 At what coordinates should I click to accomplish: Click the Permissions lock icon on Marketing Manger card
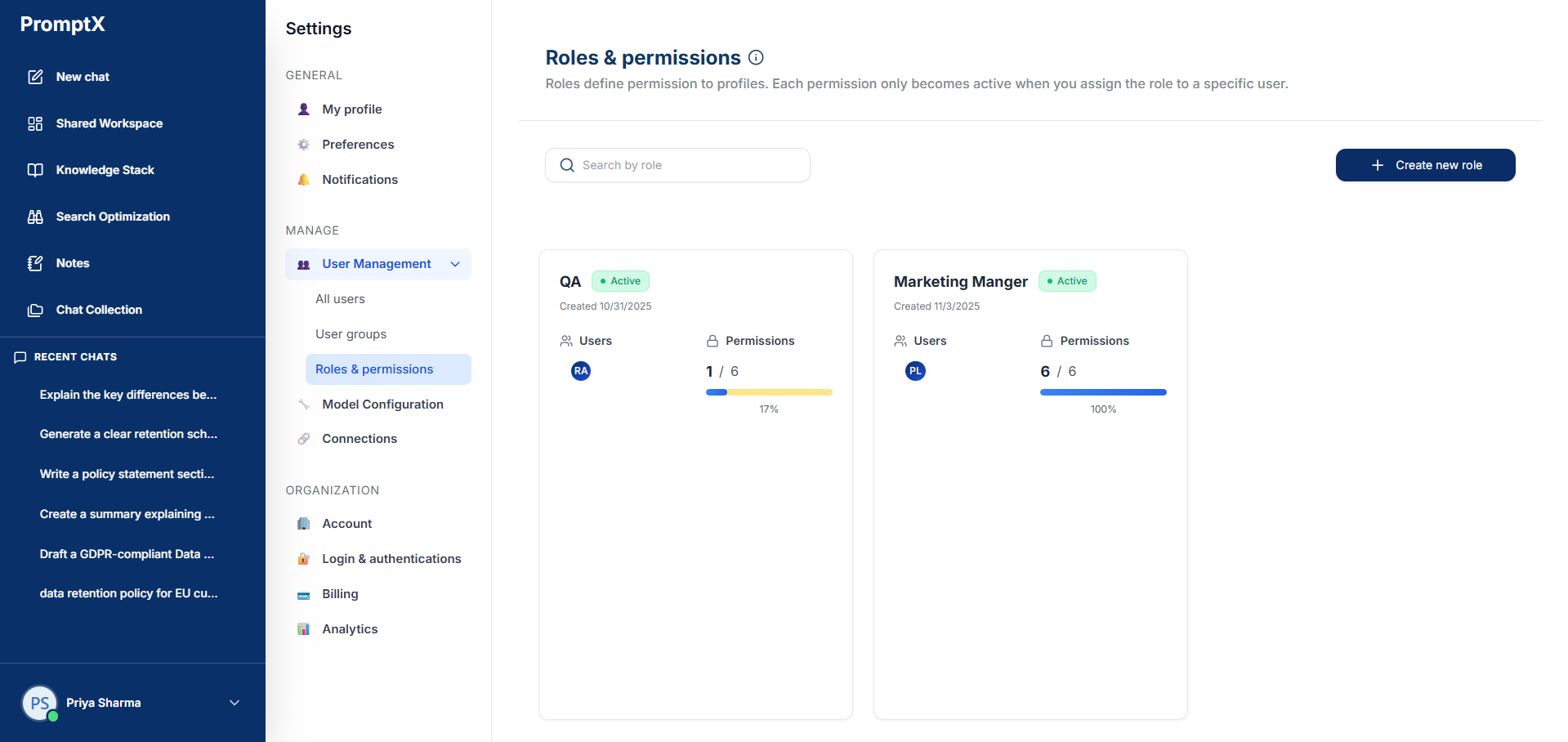[1047, 341]
